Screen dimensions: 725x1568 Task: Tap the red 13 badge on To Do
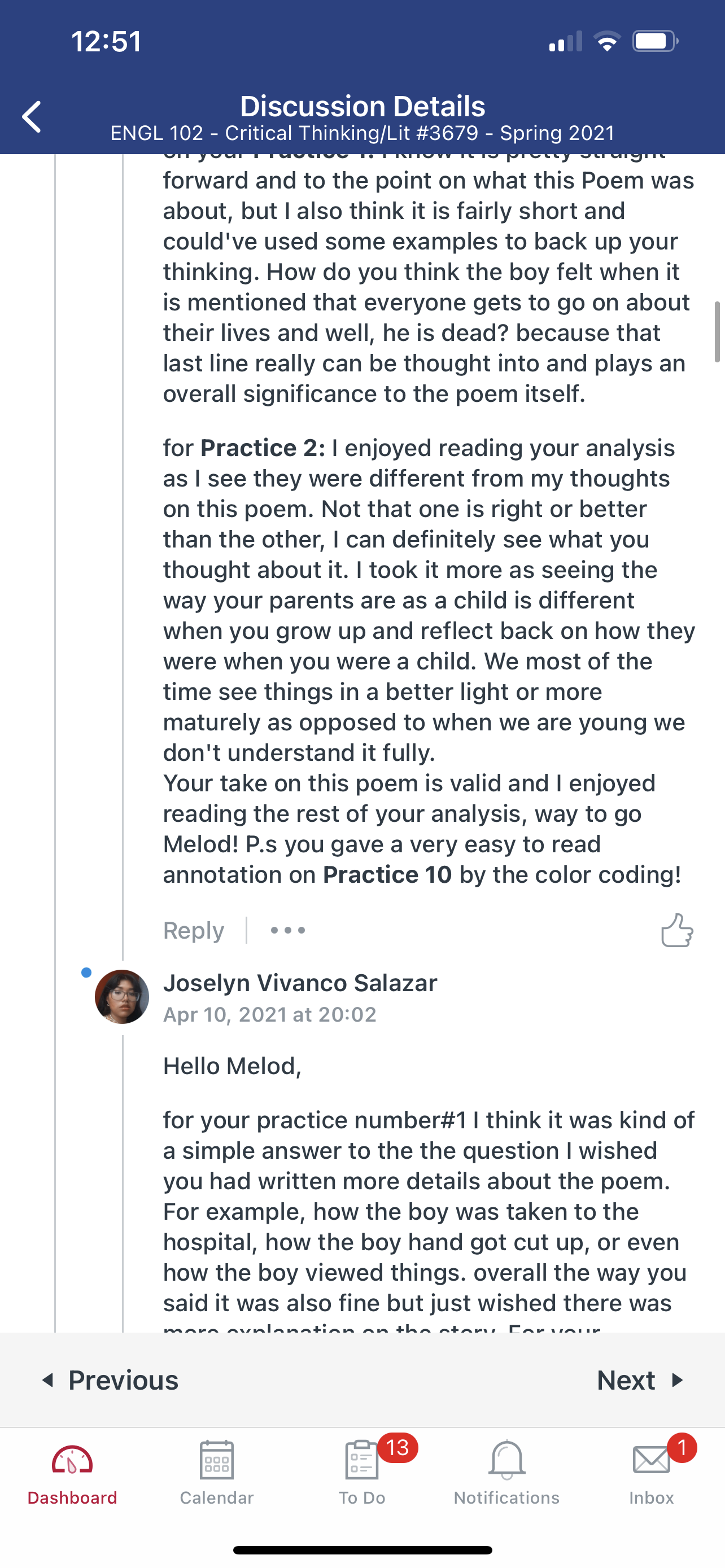pyautogui.click(x=398, y=1447)
